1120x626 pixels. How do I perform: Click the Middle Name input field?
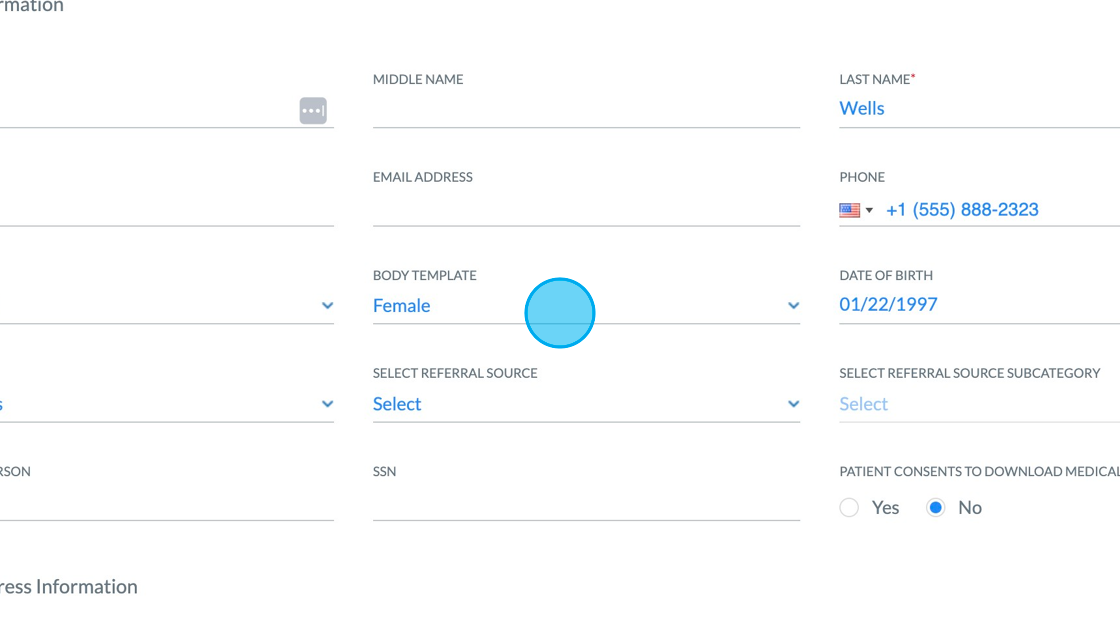[585, 109]
